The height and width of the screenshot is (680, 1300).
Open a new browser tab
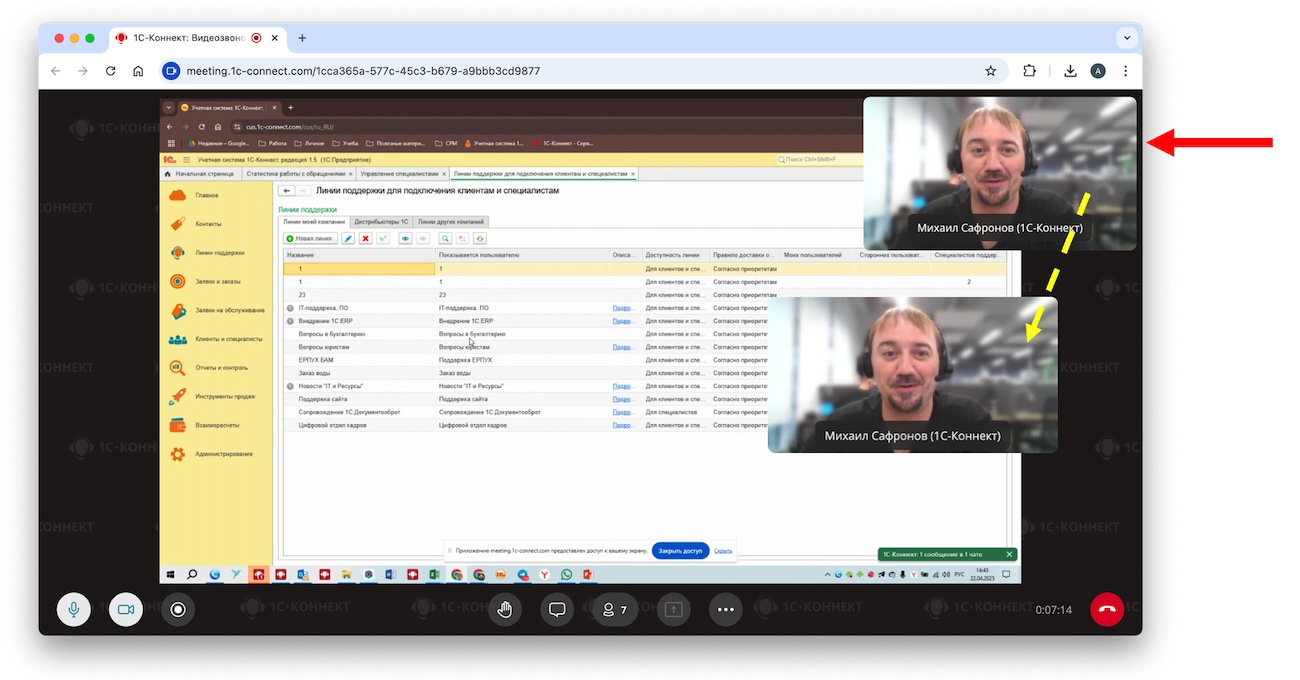pyautogui.click(x=302, y=38)
